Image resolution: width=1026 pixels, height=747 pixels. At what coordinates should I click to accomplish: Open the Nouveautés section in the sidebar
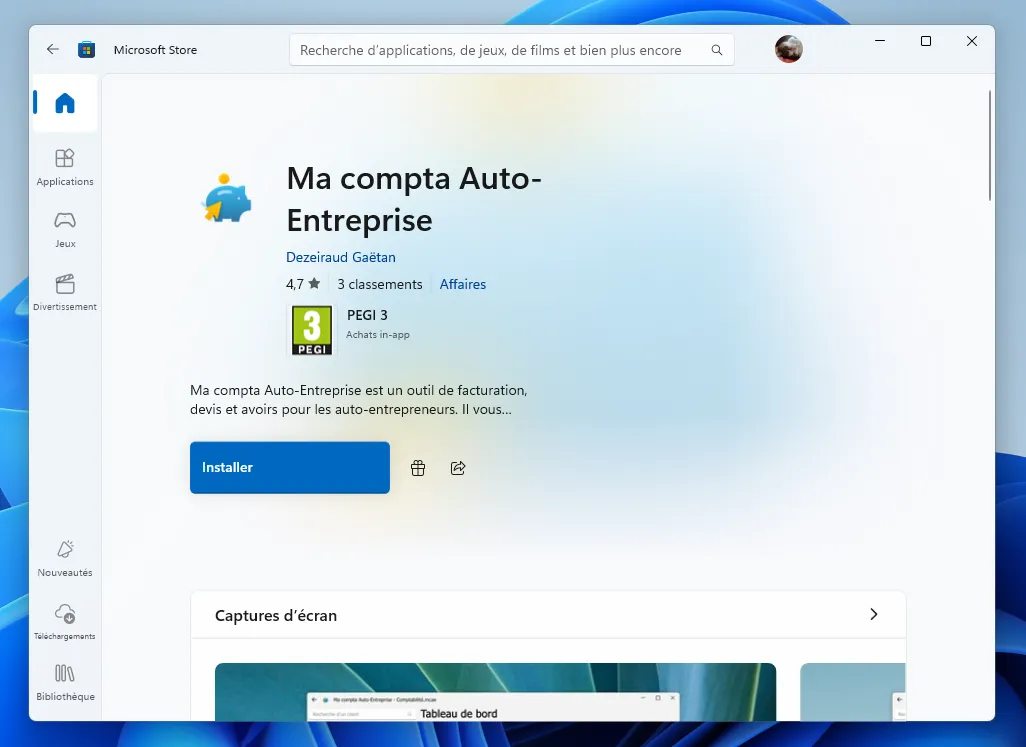click(64, 558)
